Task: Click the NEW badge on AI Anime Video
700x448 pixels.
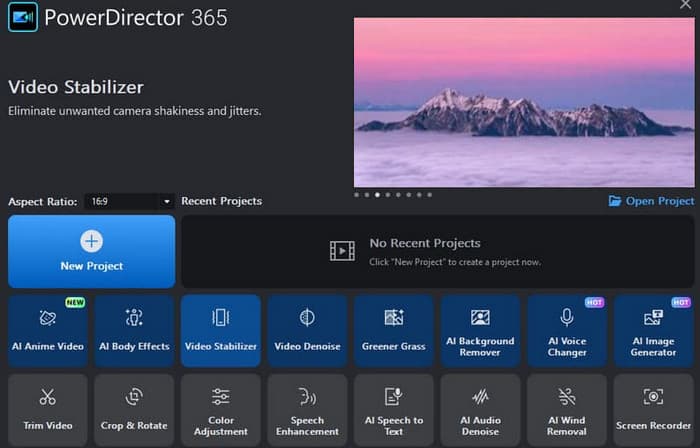Action: [75, 303]
